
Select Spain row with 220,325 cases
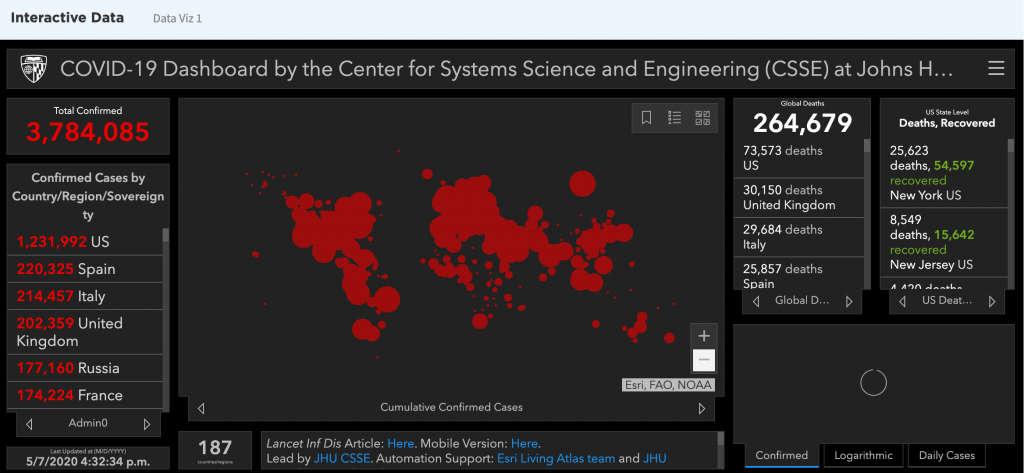click(x=85, y=269)
